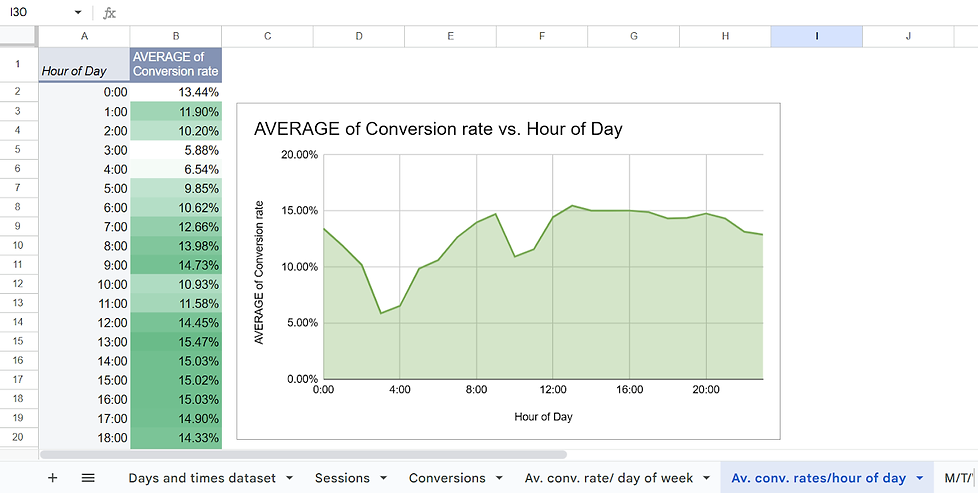Click the fx function icon
The width and height of the screenshot is (978, 493).
pos(109,12)
